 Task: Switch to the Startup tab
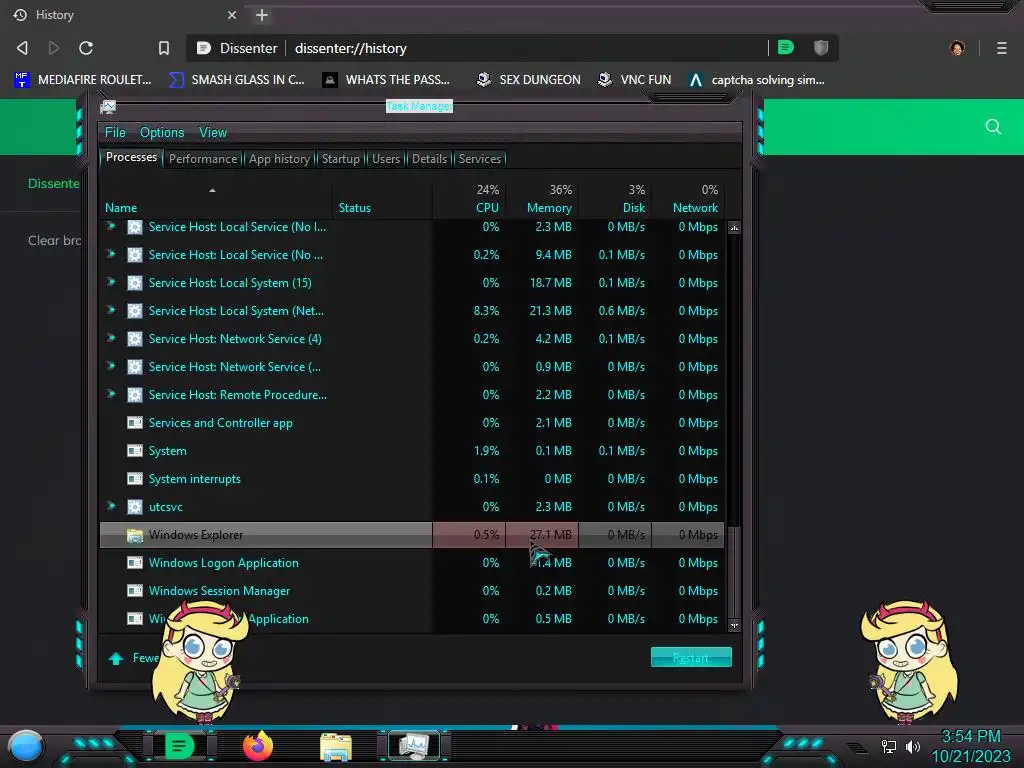(340, 159)
